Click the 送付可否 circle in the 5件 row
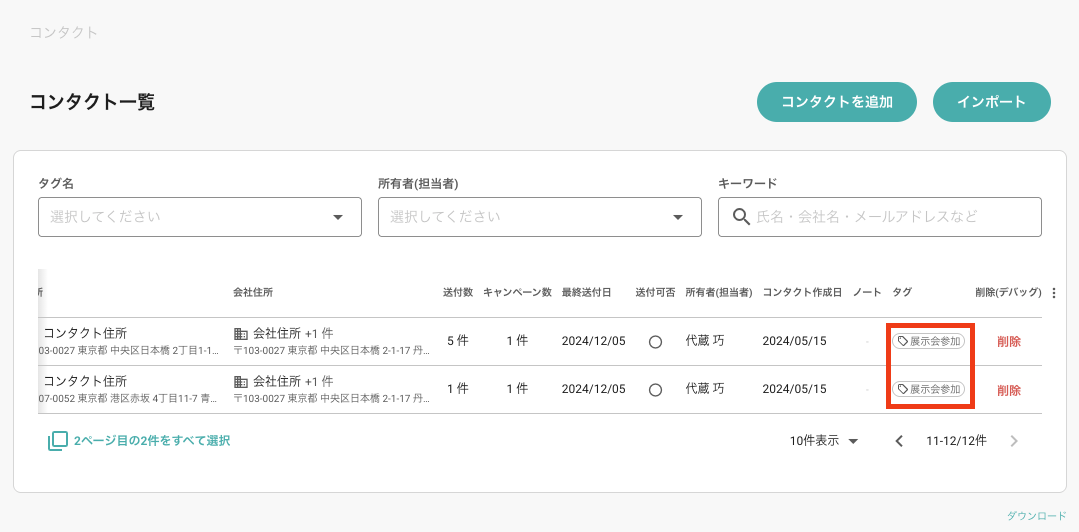Screen dimensions: 1079x532 tap(655, 341)
